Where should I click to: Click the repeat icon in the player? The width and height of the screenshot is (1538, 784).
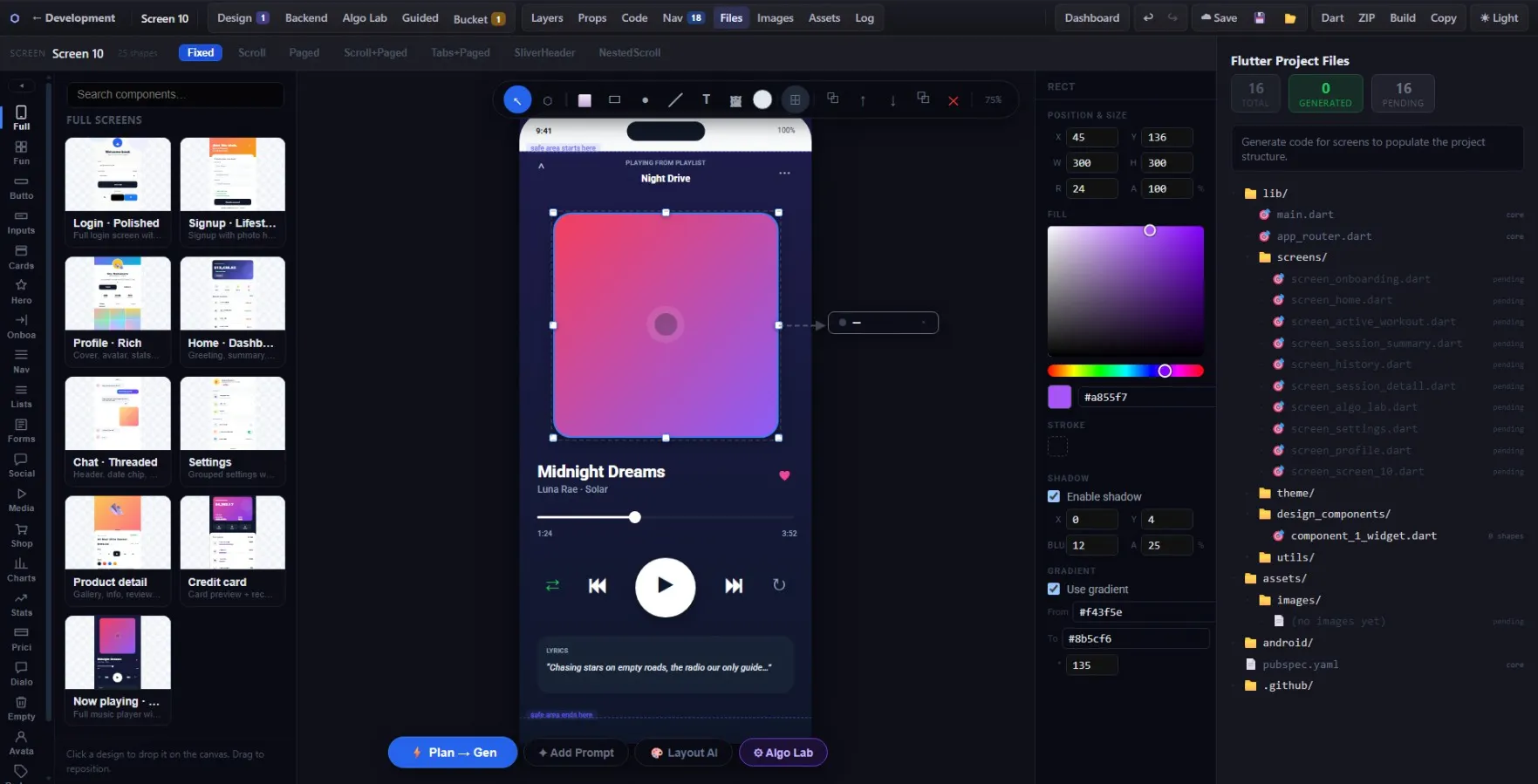tap(779, 585)
